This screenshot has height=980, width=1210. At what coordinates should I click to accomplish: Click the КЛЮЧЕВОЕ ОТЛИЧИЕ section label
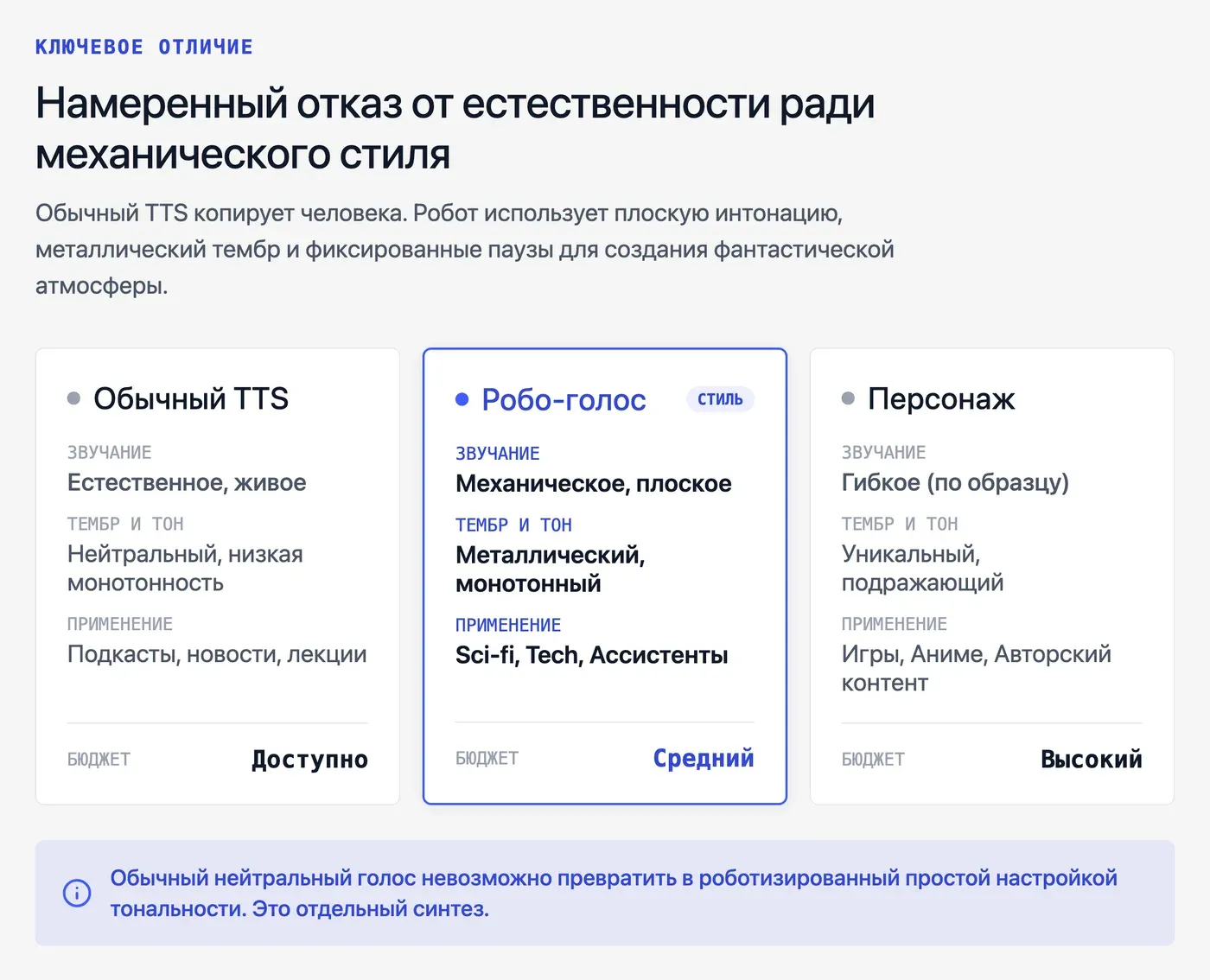[x=144, y=47]
